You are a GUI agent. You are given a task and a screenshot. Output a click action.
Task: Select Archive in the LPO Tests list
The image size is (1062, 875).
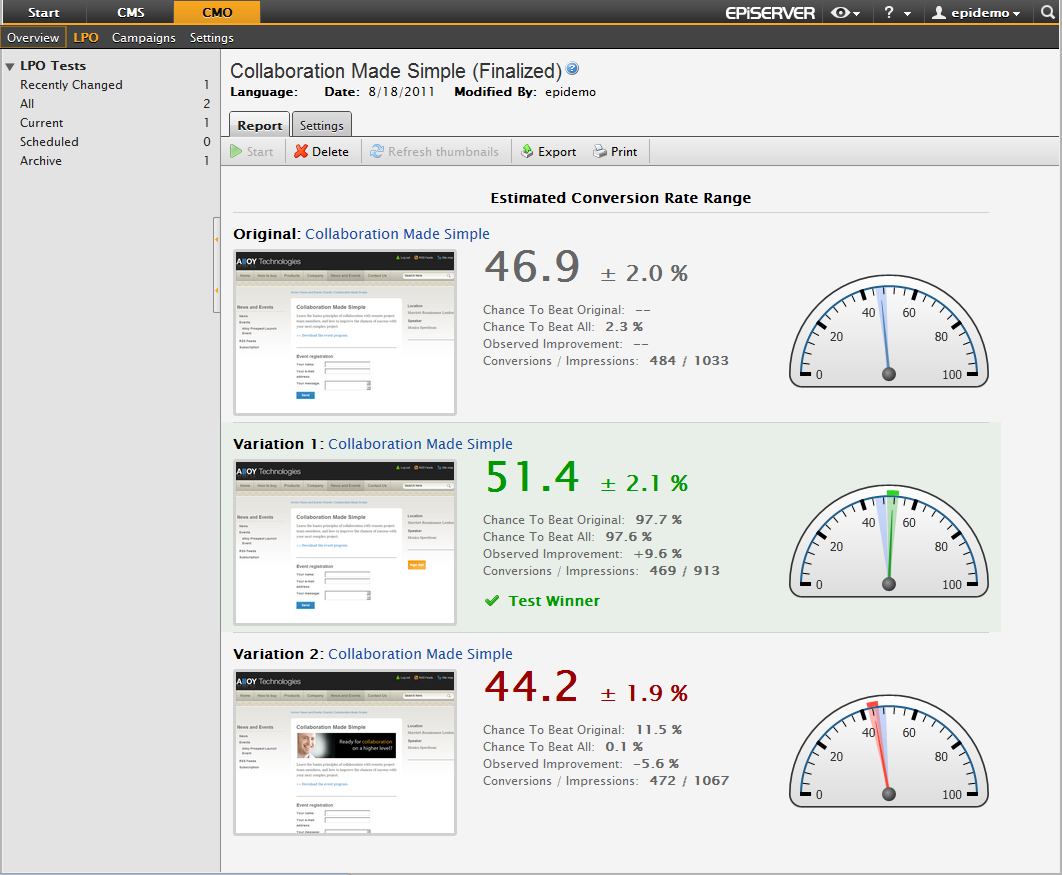point(41,161)
